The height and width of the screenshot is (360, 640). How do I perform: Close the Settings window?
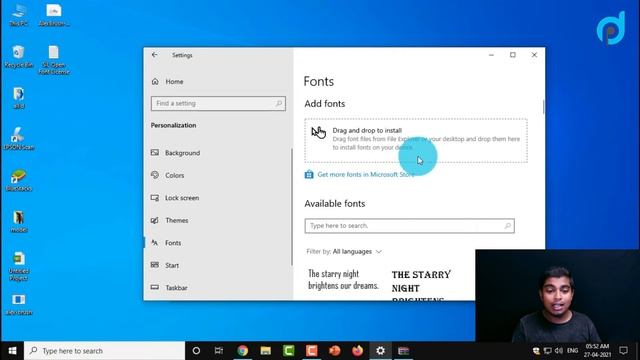pyautogui.click(x=534, y=55)
